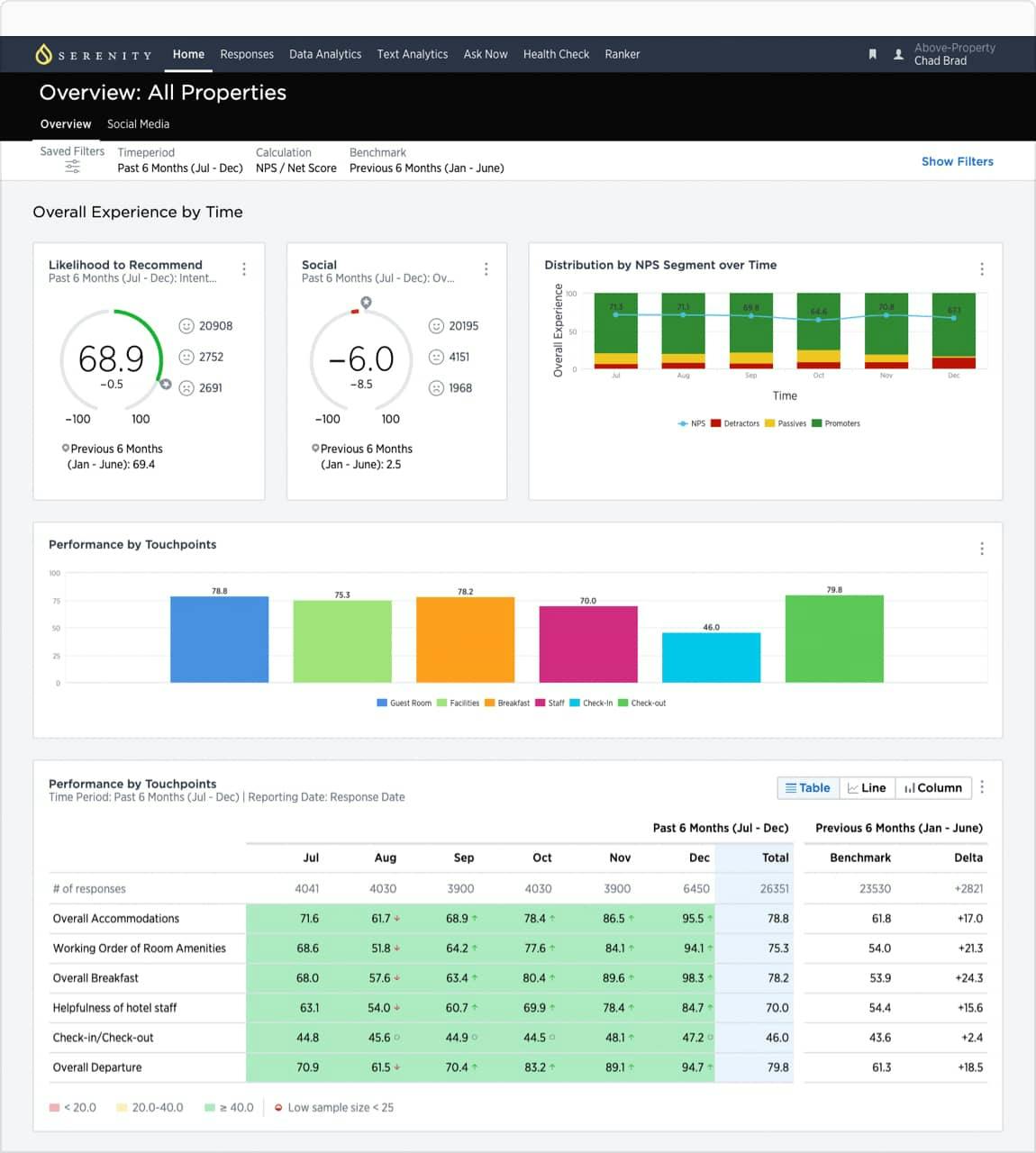Open the bookmark icon in header
Screen dimensions: 1036x1153
872,54
